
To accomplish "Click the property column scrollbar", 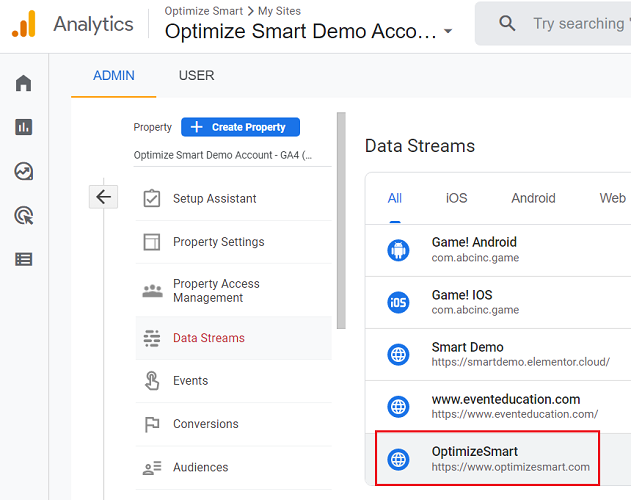I will (341, 221).
